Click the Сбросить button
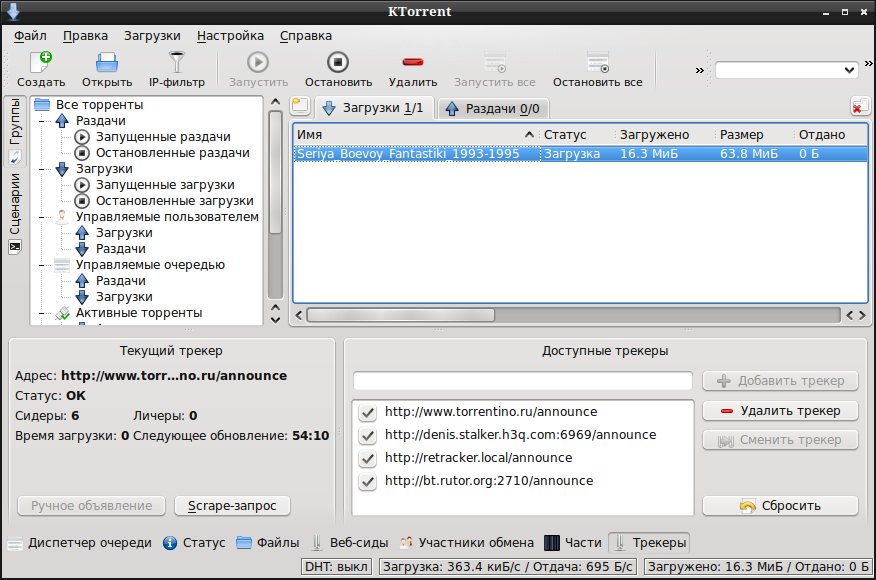Image resolution: width=876 pixels, height=580 pixels. [x=780, y=506]
